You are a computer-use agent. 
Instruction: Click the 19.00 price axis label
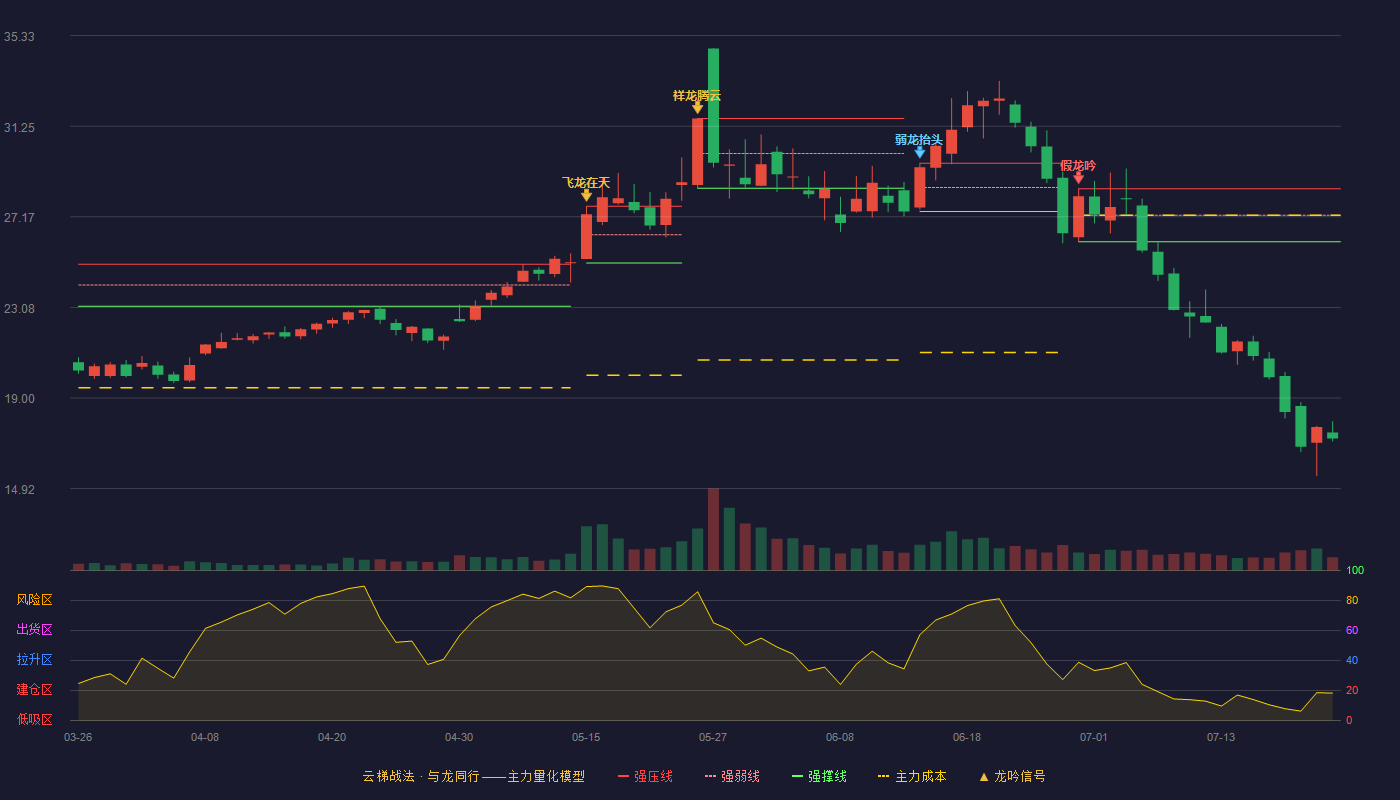click(19, 399)
